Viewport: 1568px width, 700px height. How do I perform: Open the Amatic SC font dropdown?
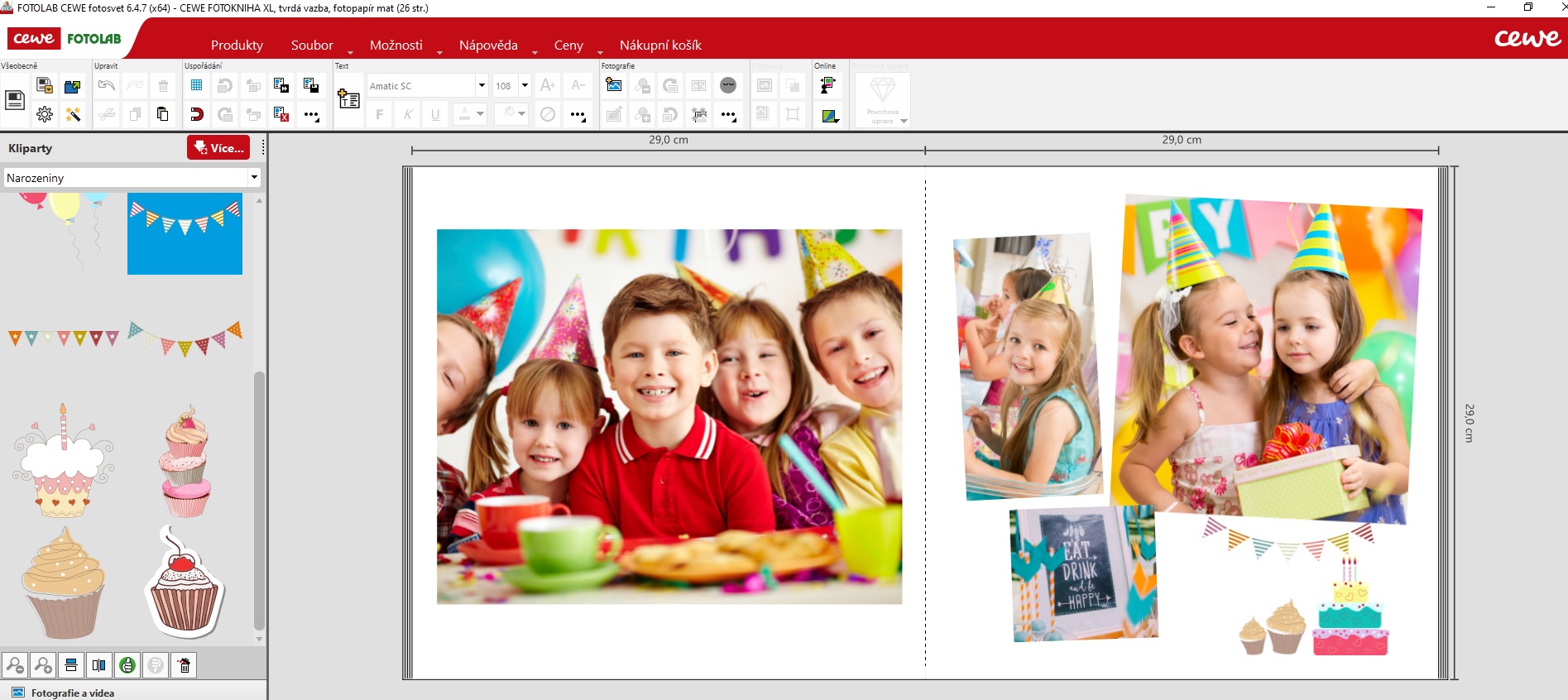[x=481, y=85]
